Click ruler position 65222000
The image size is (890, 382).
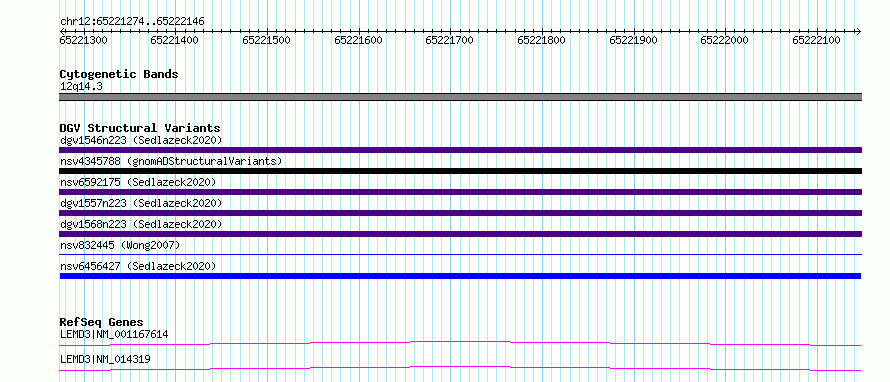pyautogui.click(x=724, y=40)
